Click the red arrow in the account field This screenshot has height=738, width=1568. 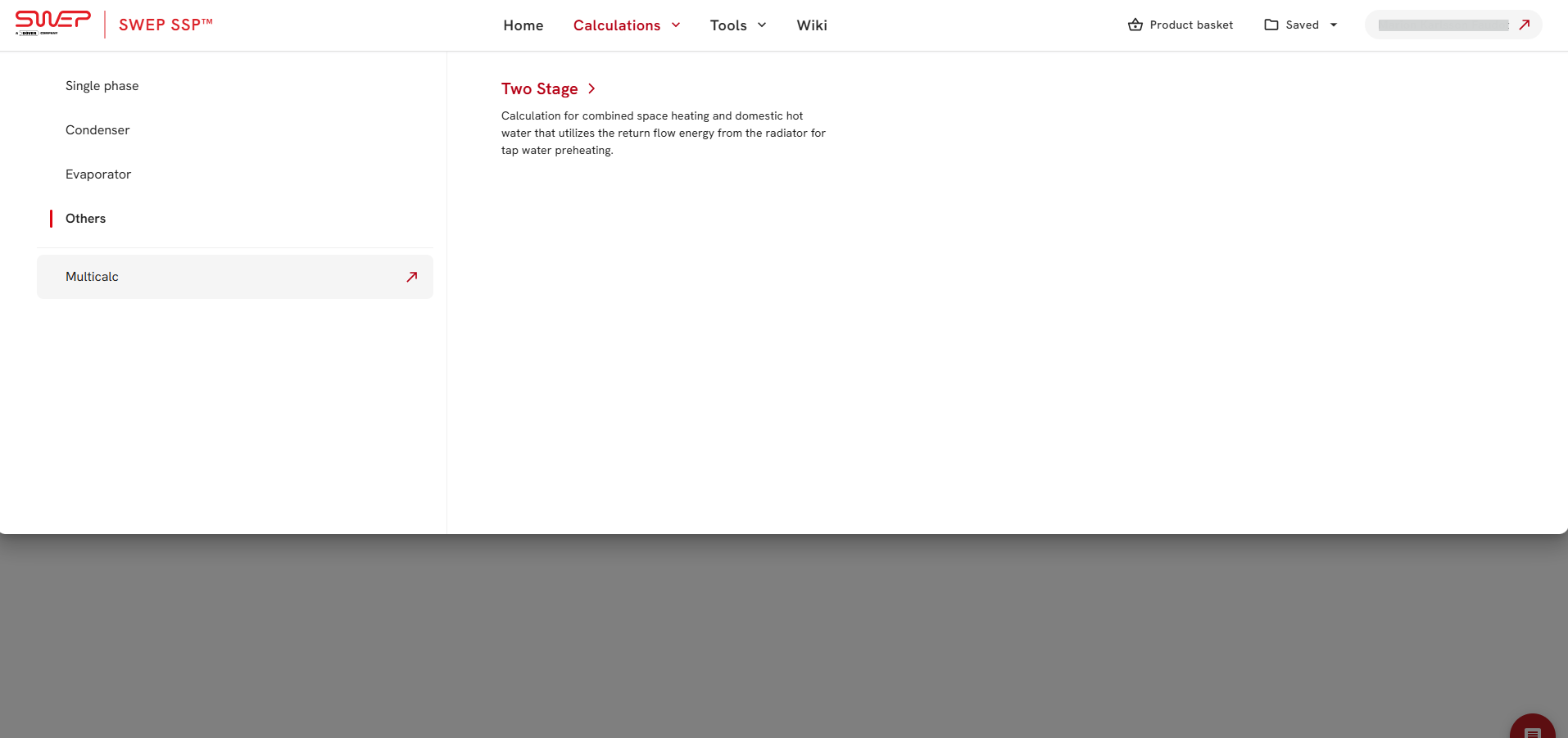(x=1524, y=25)
